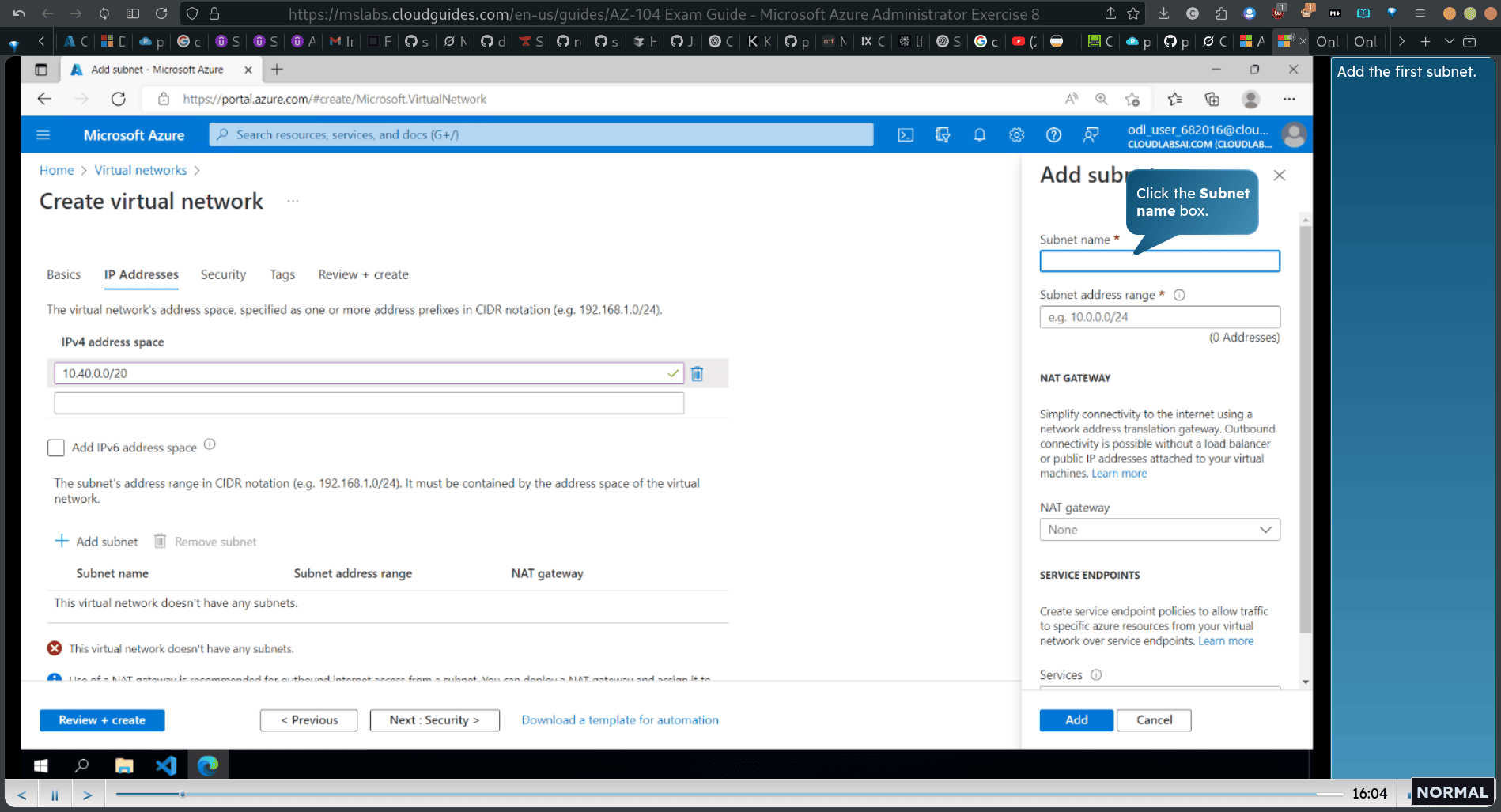
Task: Open the ellipsis menu beside Create virtual network
Action: [x=293, y=202]
